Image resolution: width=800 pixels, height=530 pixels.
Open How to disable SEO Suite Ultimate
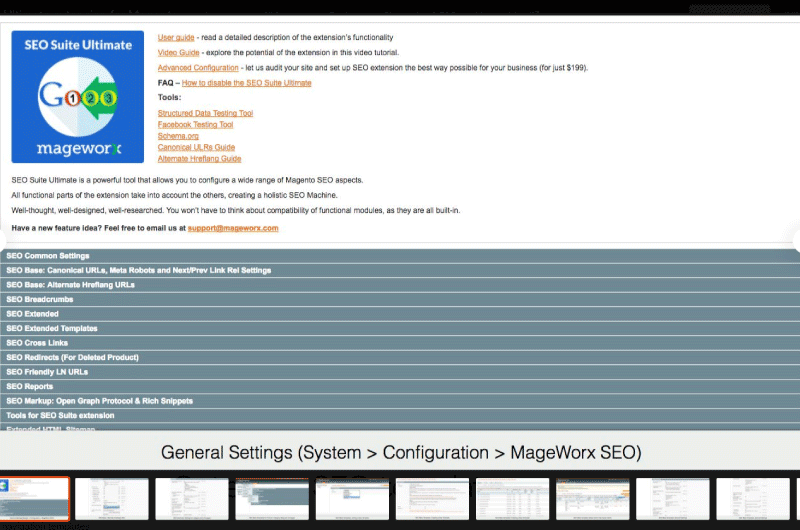pyautogui.click(x=246, y=83)
